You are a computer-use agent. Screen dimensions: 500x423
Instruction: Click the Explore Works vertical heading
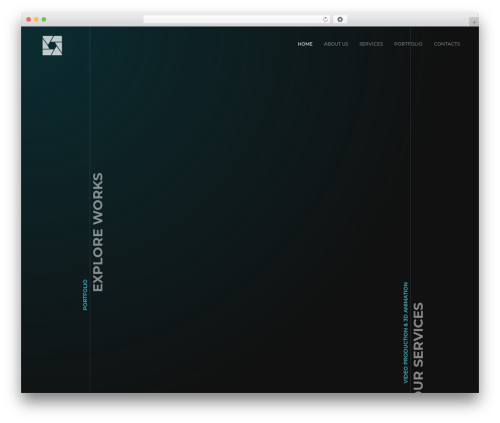(98, 232)
